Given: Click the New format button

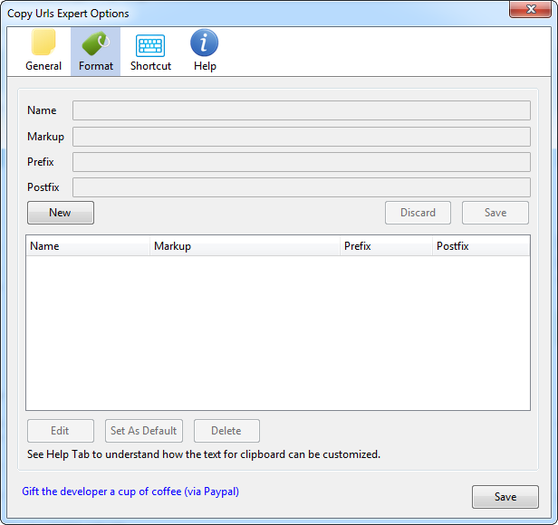Looking at the screenshot, I should tap(60, 212).
